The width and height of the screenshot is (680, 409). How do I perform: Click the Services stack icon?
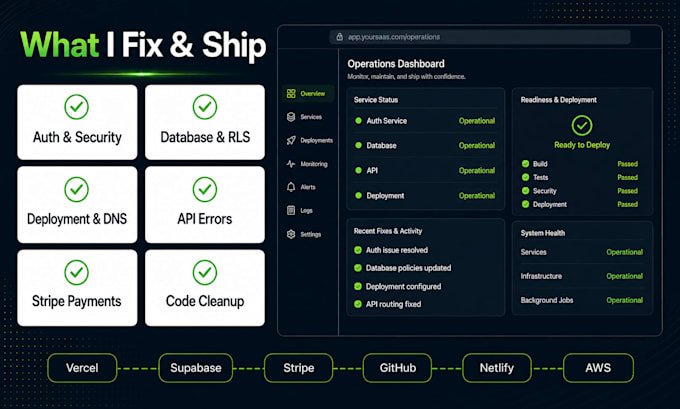tap(291, 117)
